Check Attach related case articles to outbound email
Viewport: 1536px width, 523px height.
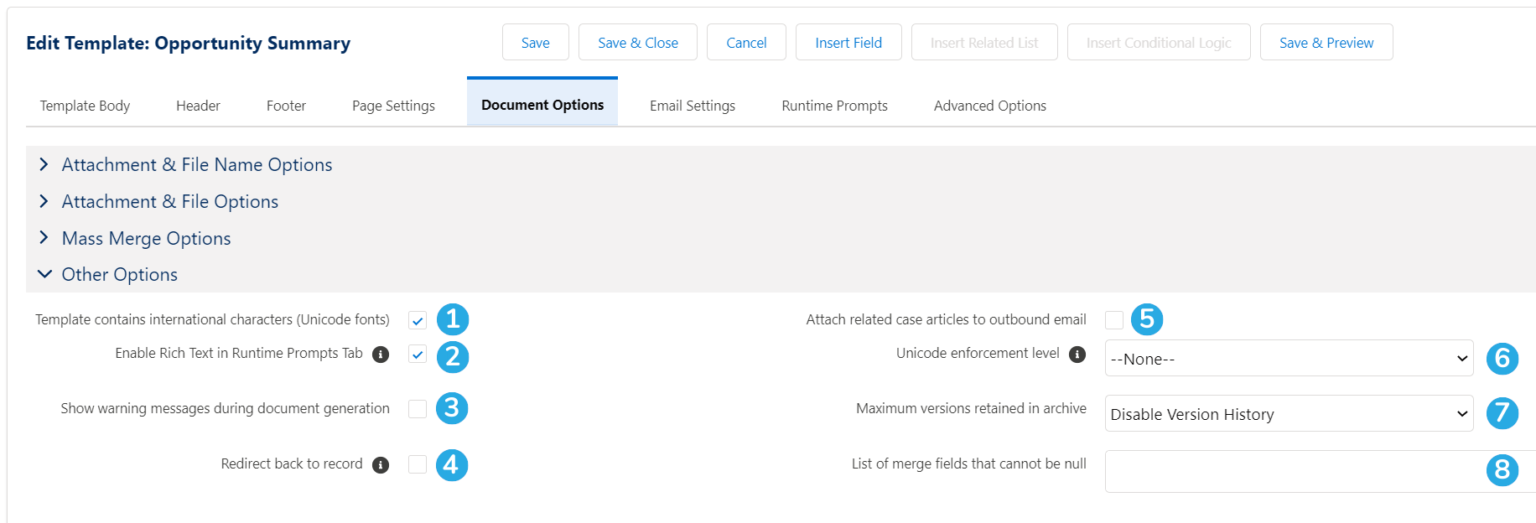tap(1114, 320)
